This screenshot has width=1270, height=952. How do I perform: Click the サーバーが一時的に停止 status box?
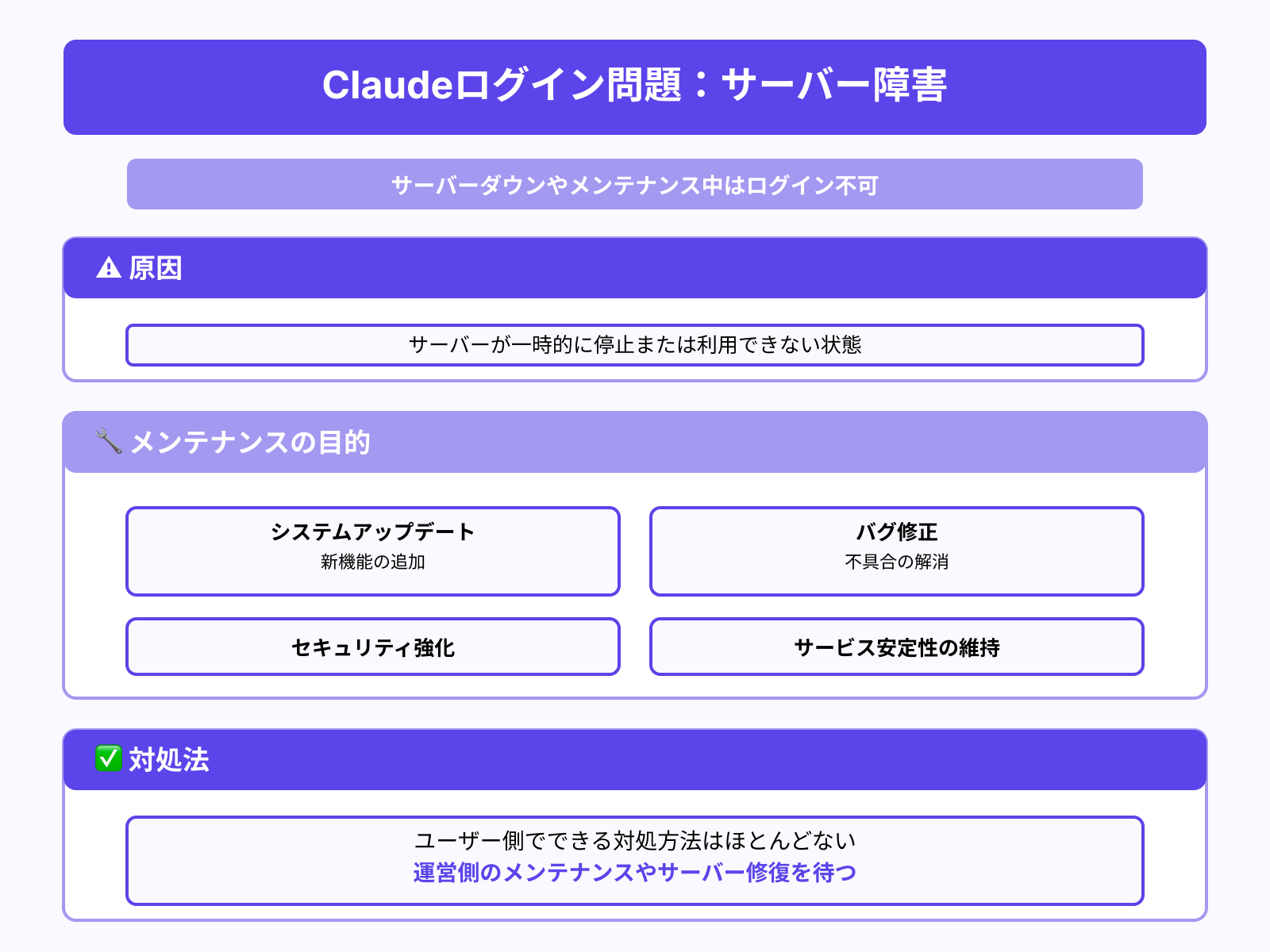635,345
